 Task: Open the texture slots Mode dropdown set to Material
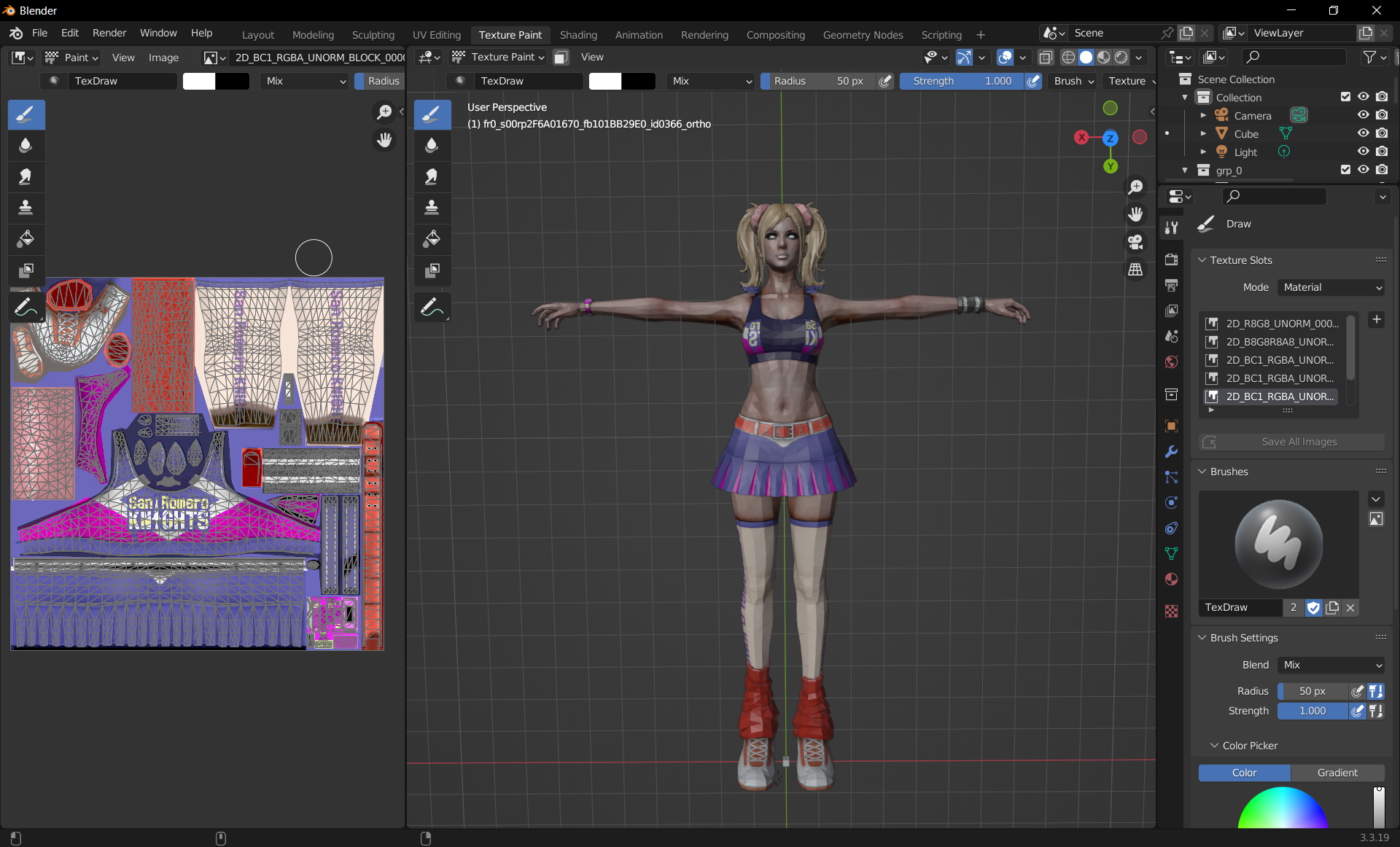pyautogui.click(x=1331, y=287)
